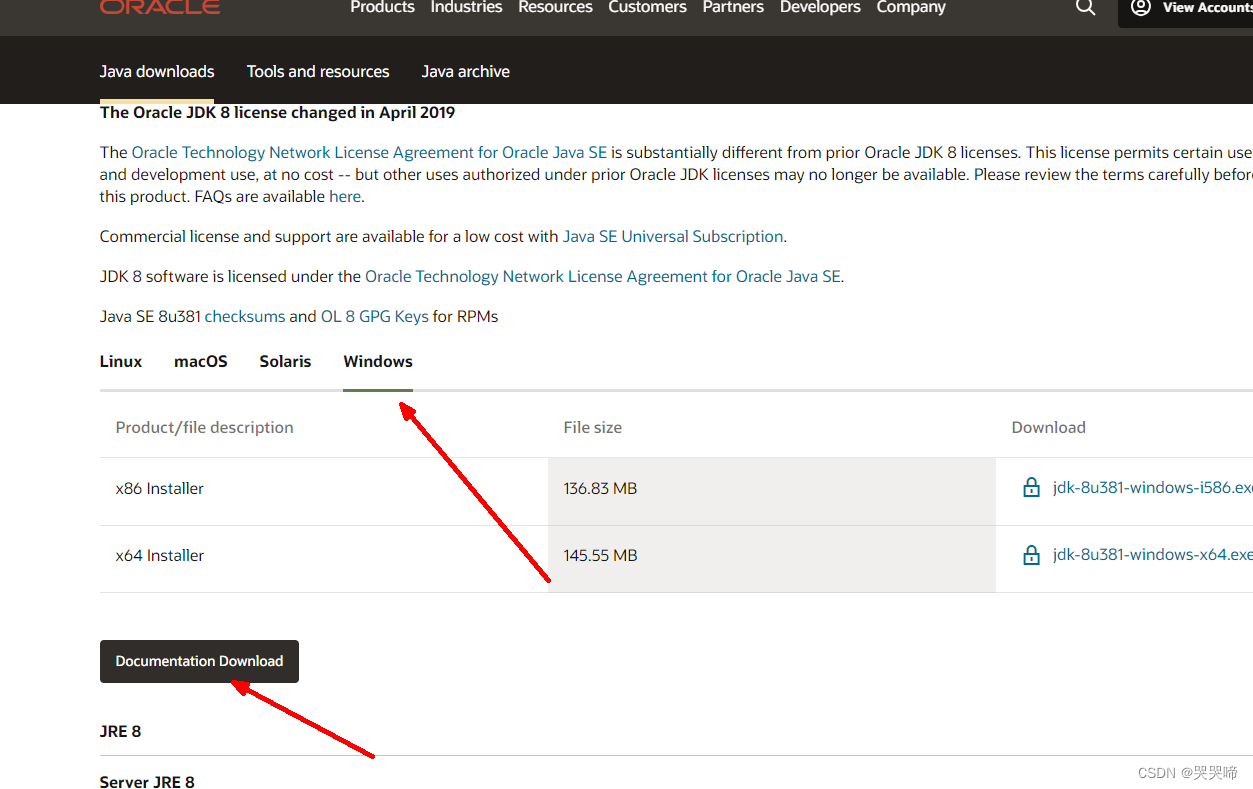Switch to Java archive tab
The height and width of the screenshot is (789, 1253).
pyautogui.click(x=465, y=71)
